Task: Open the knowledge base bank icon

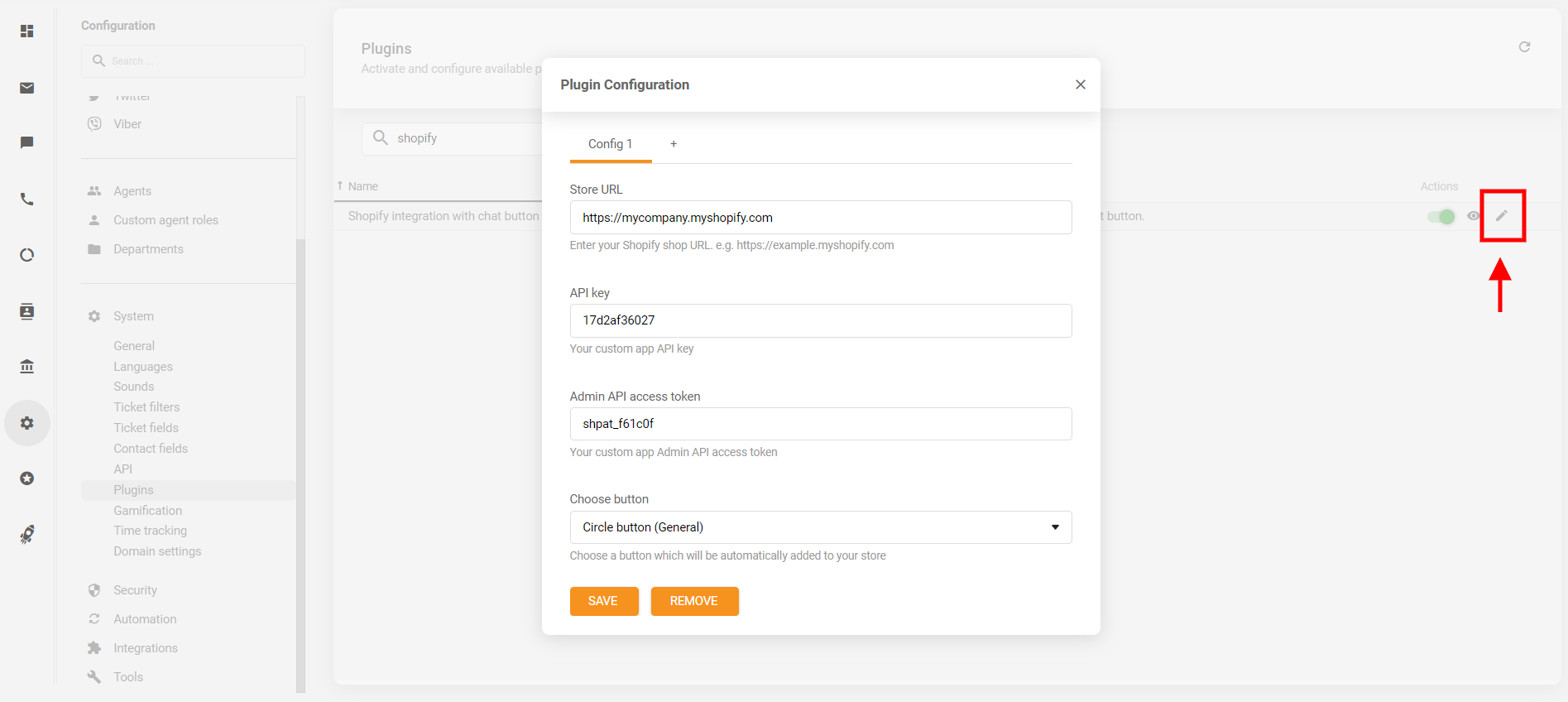Action: point(27,367)
